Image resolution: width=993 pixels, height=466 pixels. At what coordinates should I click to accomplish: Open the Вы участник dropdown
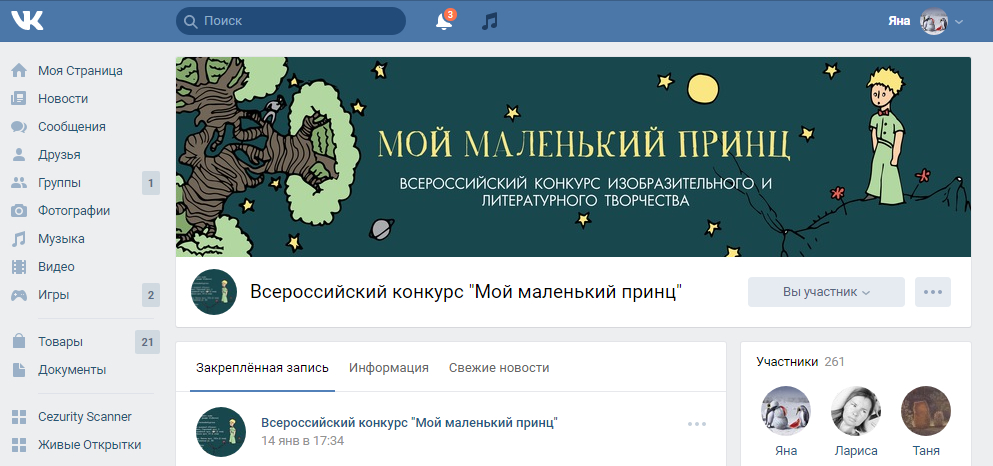(826, 292)
